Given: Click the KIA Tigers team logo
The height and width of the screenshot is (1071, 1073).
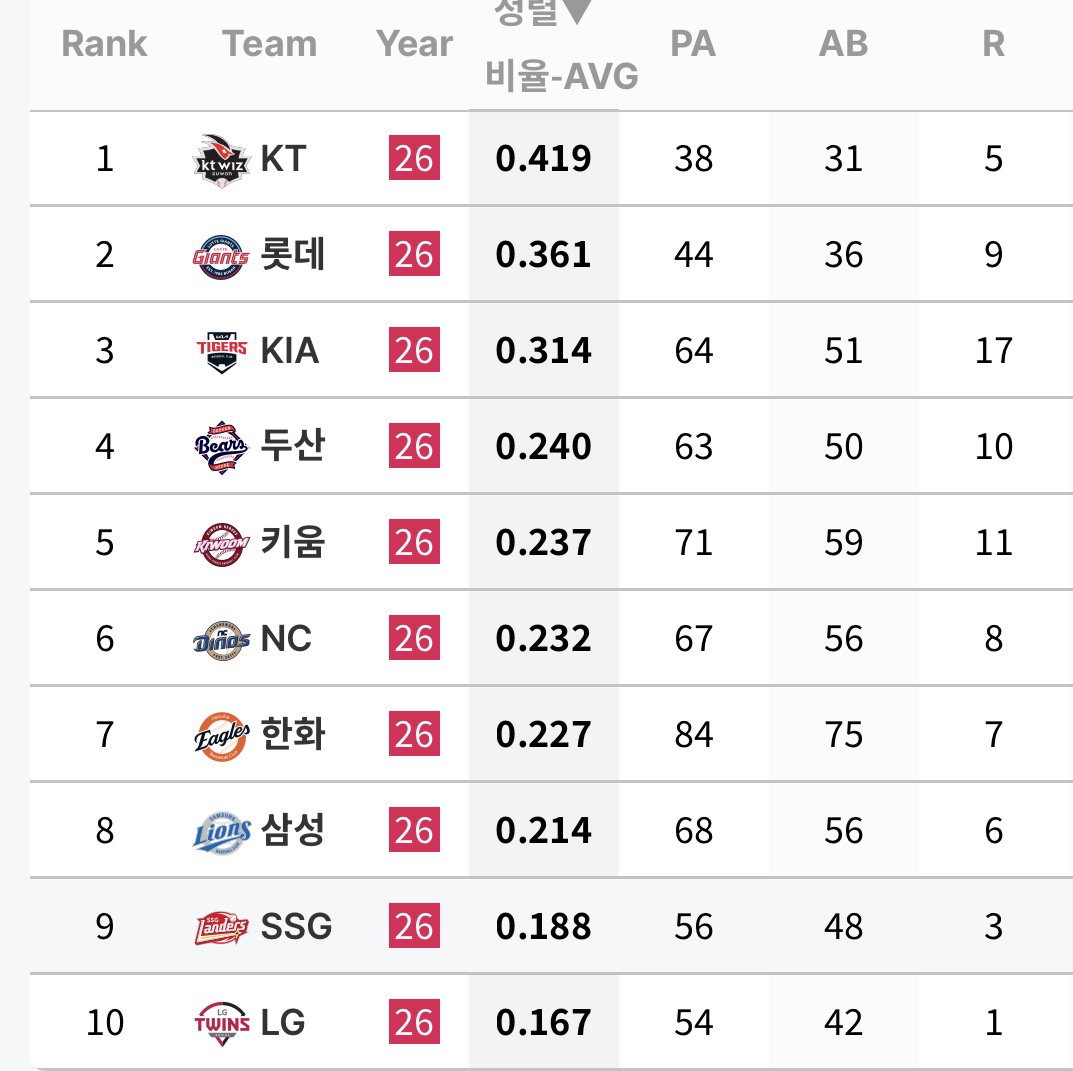Looking at the screenshot, I should 221,352.
